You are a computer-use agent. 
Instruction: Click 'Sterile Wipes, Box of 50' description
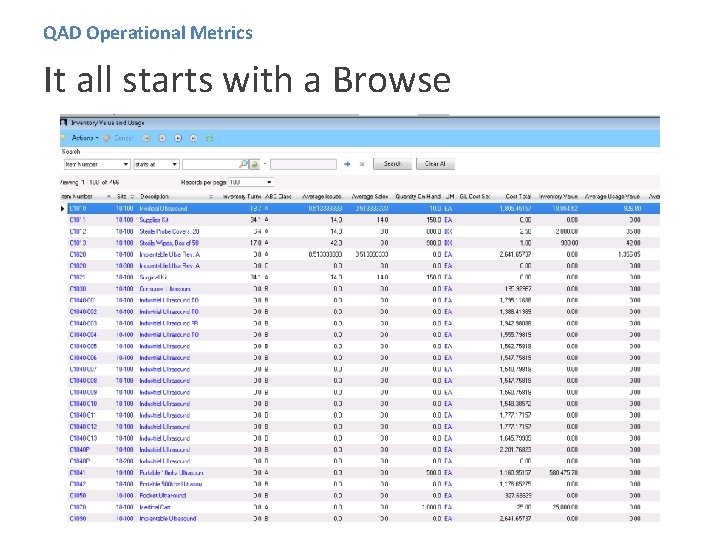click(x=169, y=243)
